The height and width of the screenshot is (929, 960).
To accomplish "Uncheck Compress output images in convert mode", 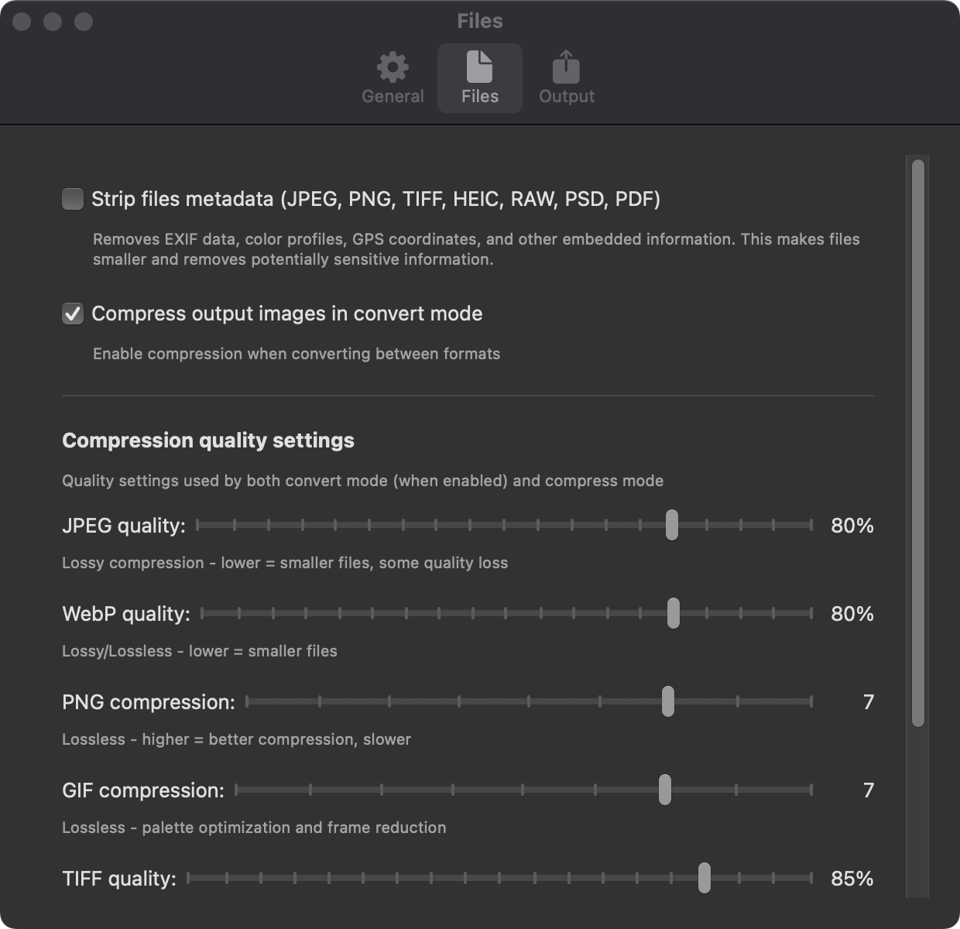I will pyautogui.click(x=73, y=314).
